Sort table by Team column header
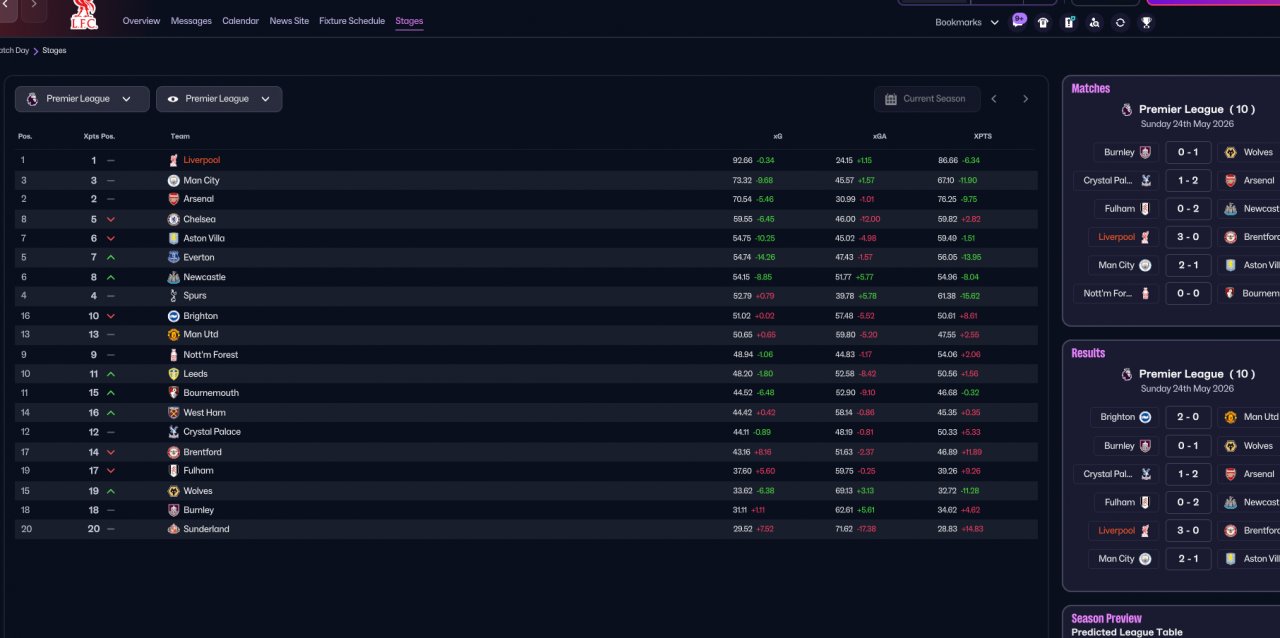 point(180,136)
